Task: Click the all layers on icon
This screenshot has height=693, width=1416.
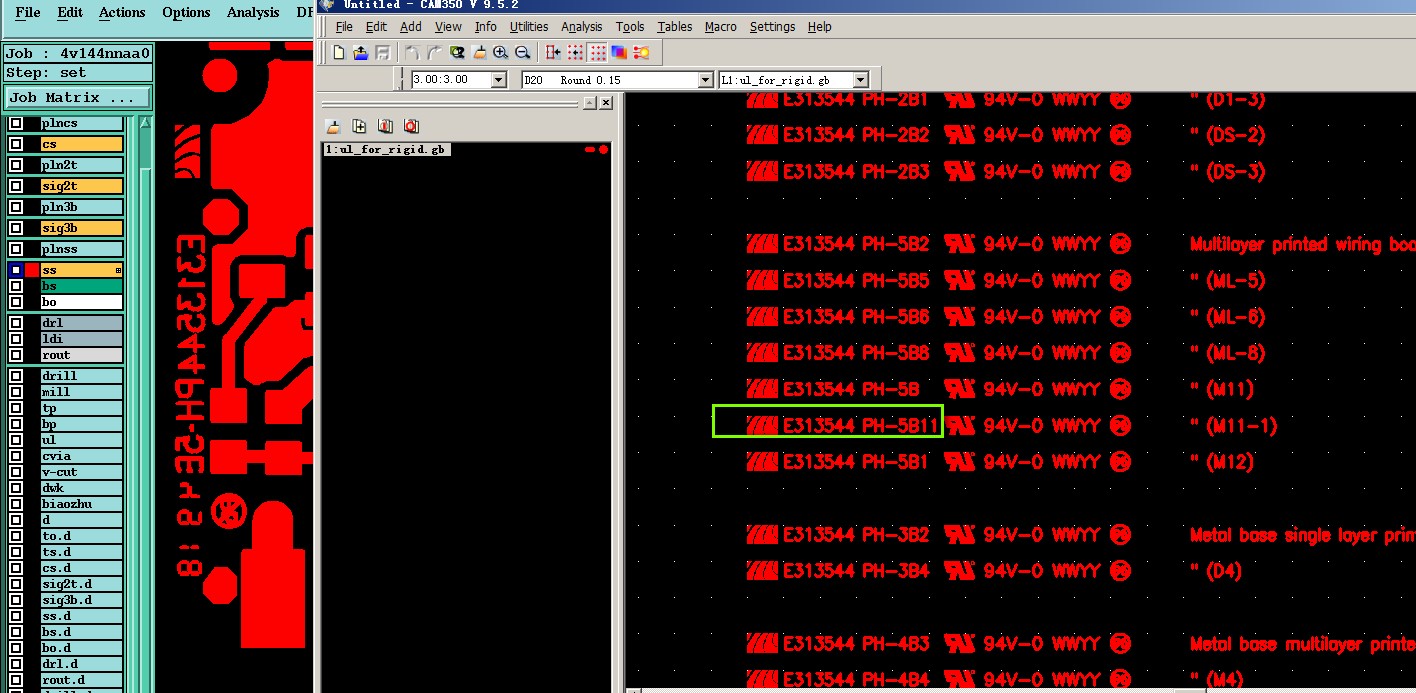Action: 385,126
